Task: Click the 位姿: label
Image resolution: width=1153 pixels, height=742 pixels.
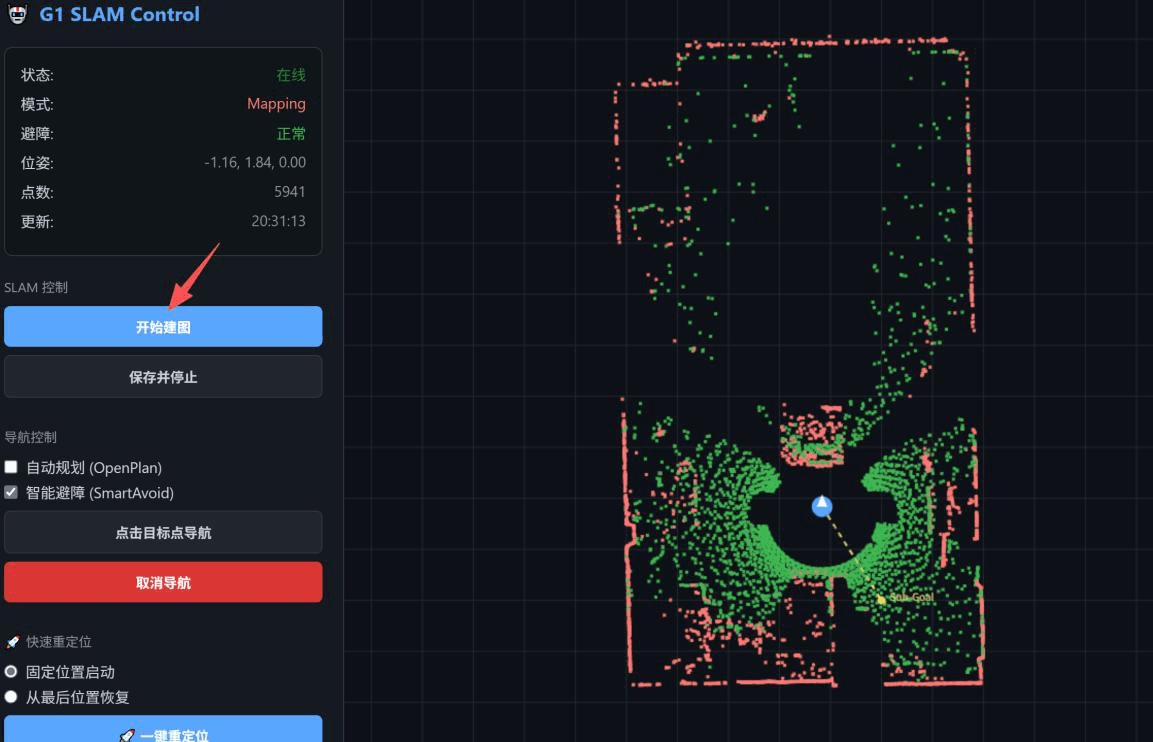Action: pyautogui.click(x=37, y=163)
